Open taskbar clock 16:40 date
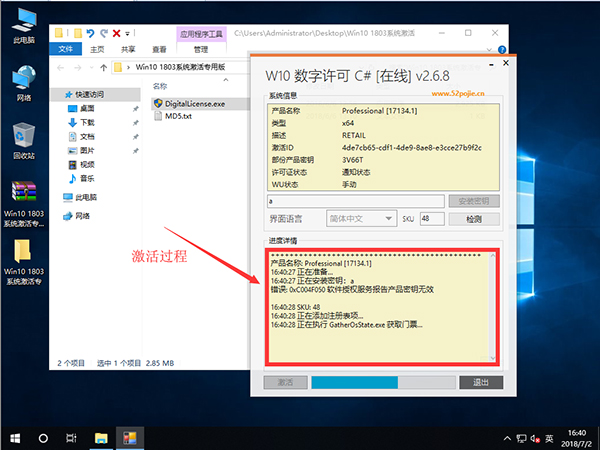Screen dimensions: 600x450 (x=579, y=439)
